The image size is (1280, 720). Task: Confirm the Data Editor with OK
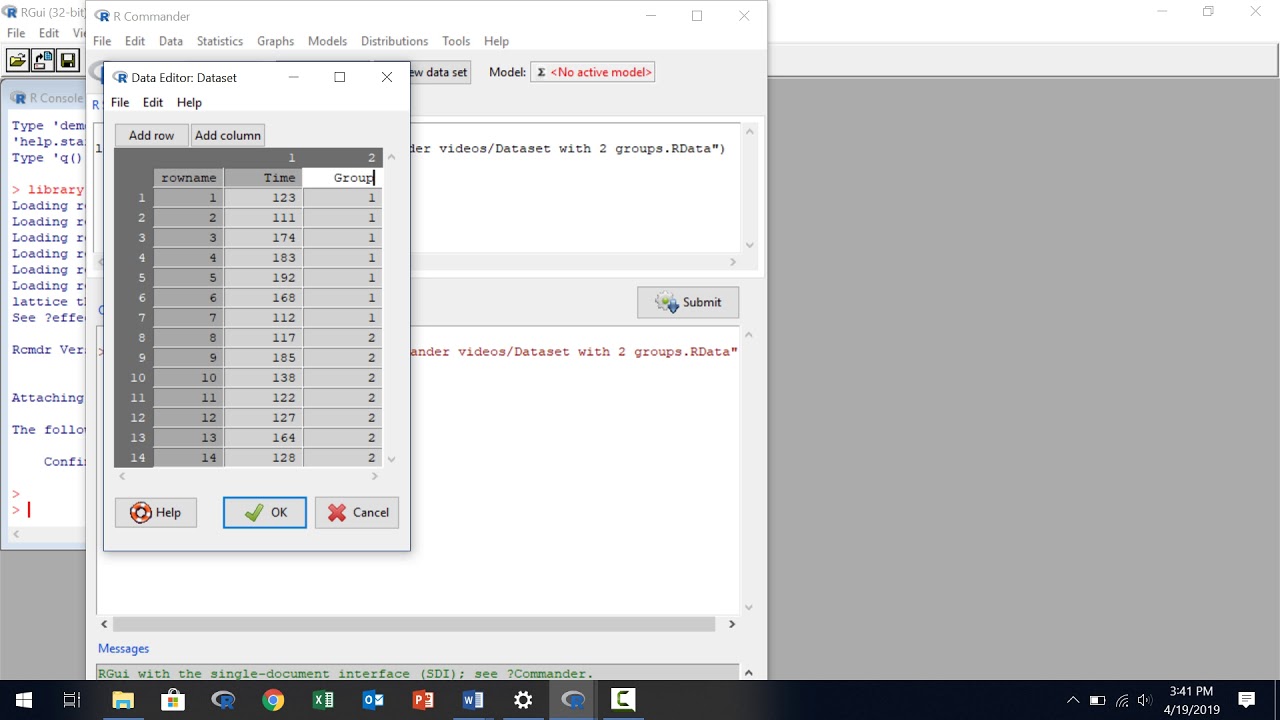coord(265,512)
